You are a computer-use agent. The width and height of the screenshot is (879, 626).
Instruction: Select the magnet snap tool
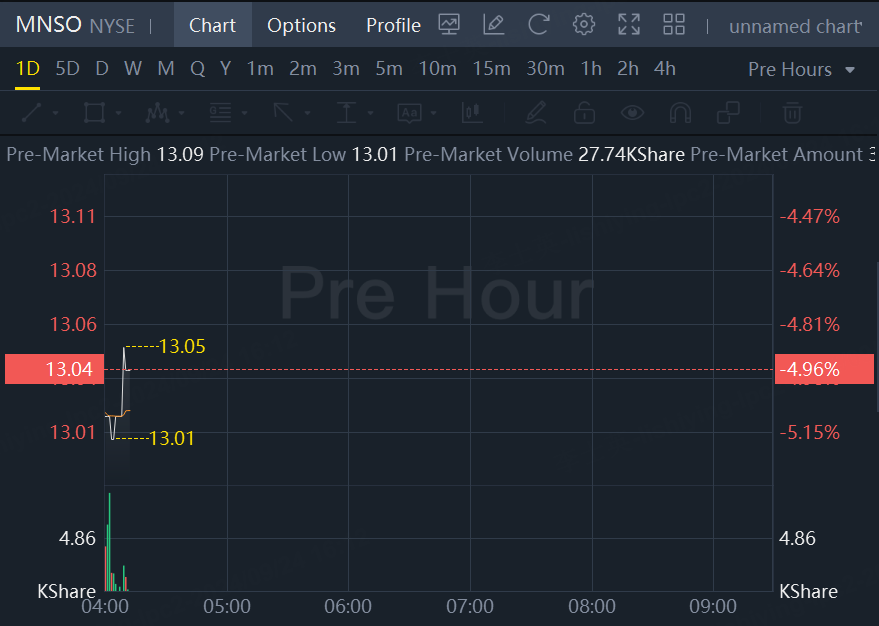(680, 113)
